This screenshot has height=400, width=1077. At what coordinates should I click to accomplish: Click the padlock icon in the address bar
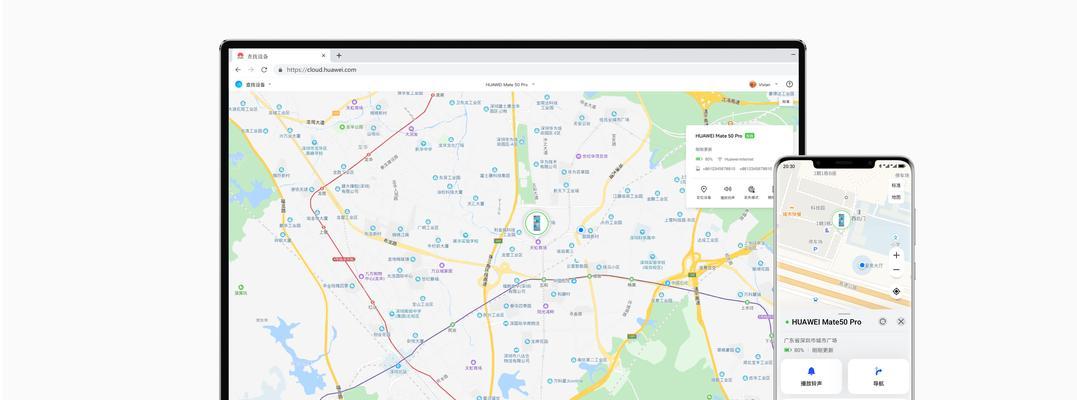tap(280, 69)
